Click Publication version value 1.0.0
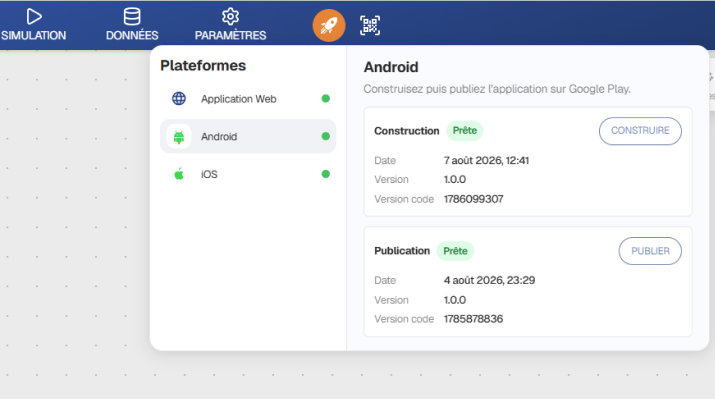 pyautogui.click(x=455, y=300)
